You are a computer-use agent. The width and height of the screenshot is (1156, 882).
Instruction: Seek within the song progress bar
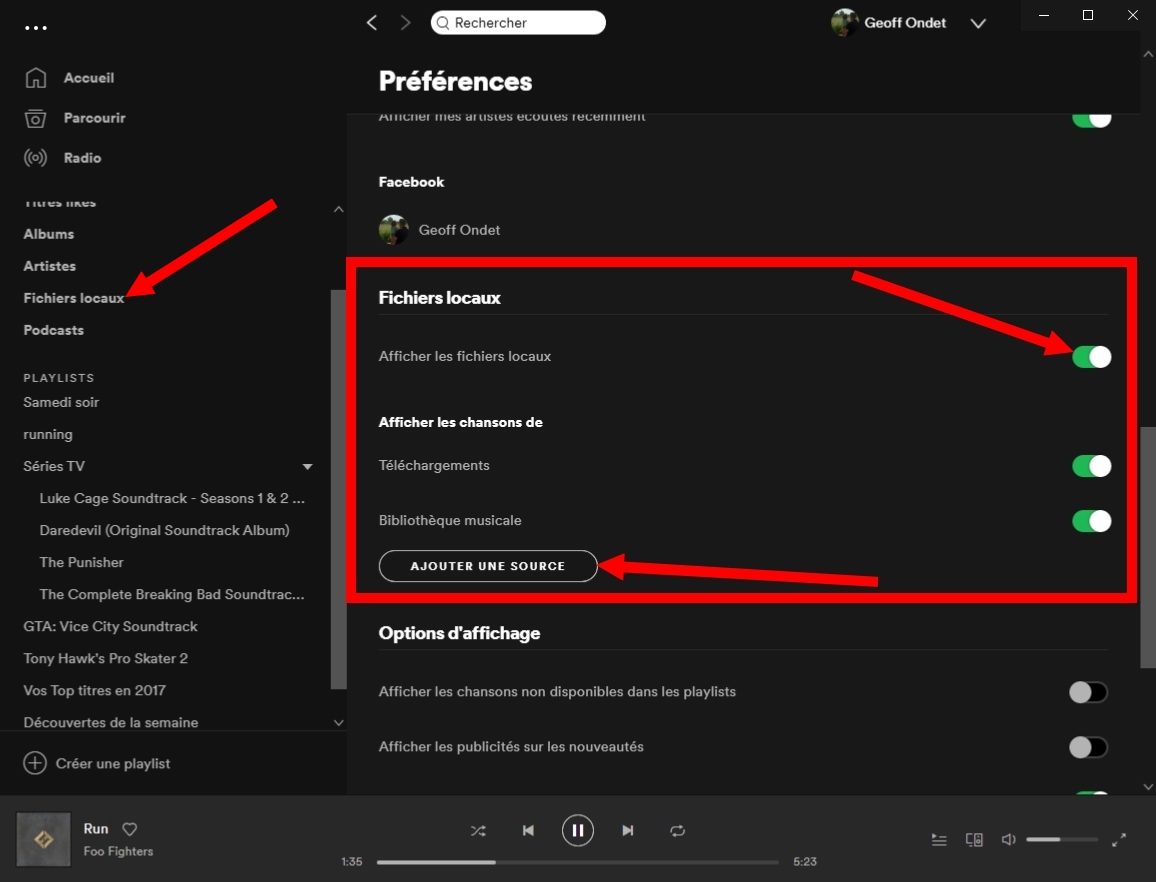pos(578,862)
